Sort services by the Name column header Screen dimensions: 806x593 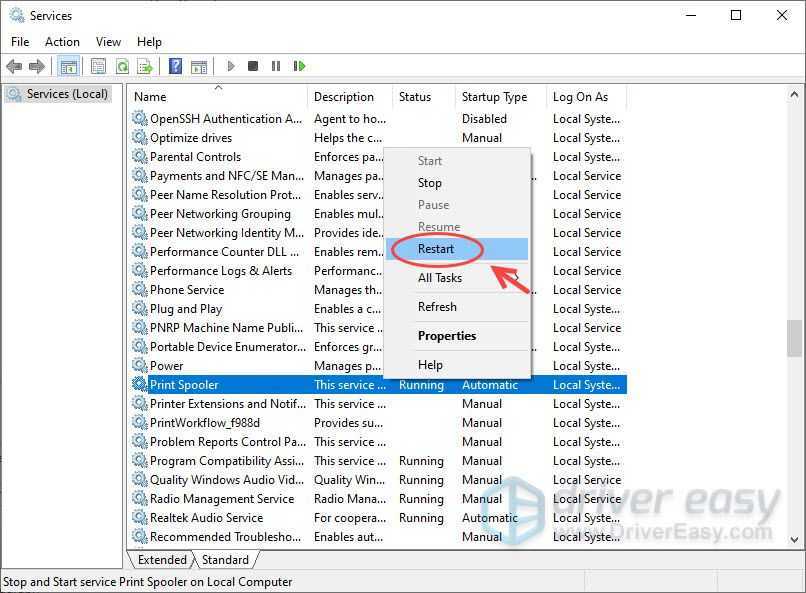pos(151,97)
